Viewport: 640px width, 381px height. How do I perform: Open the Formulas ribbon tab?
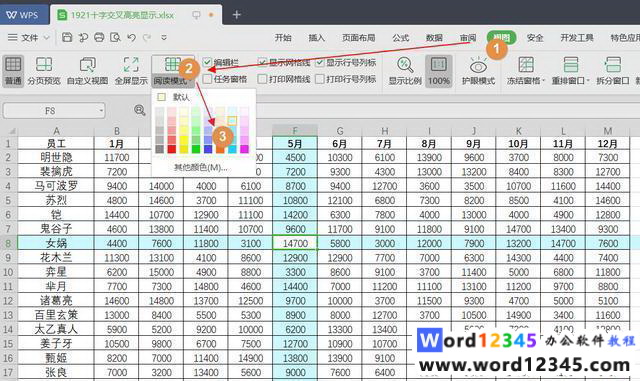(x=400, y=38)
